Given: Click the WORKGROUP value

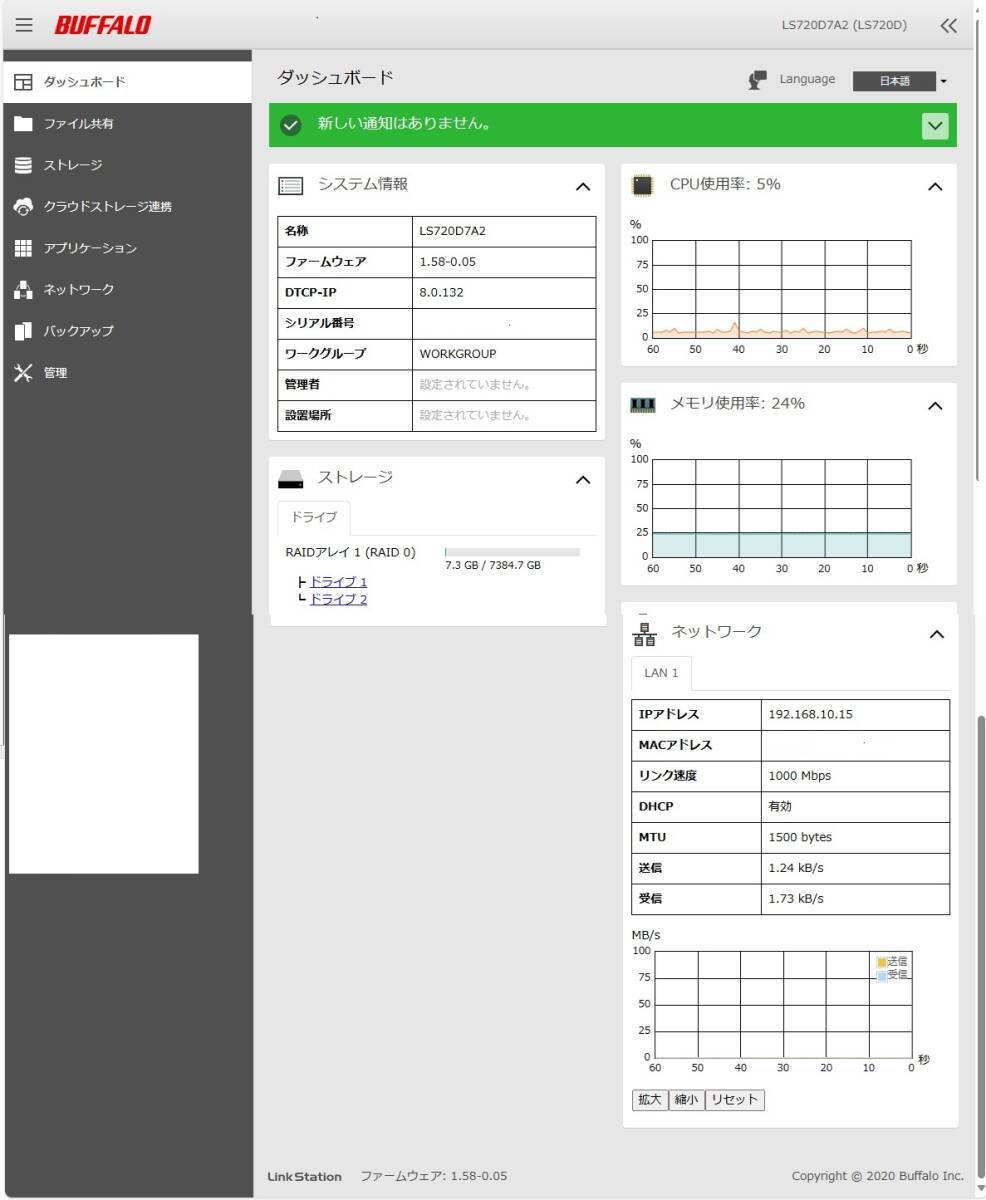Looking at the screenshot, I should coord(458,354).
